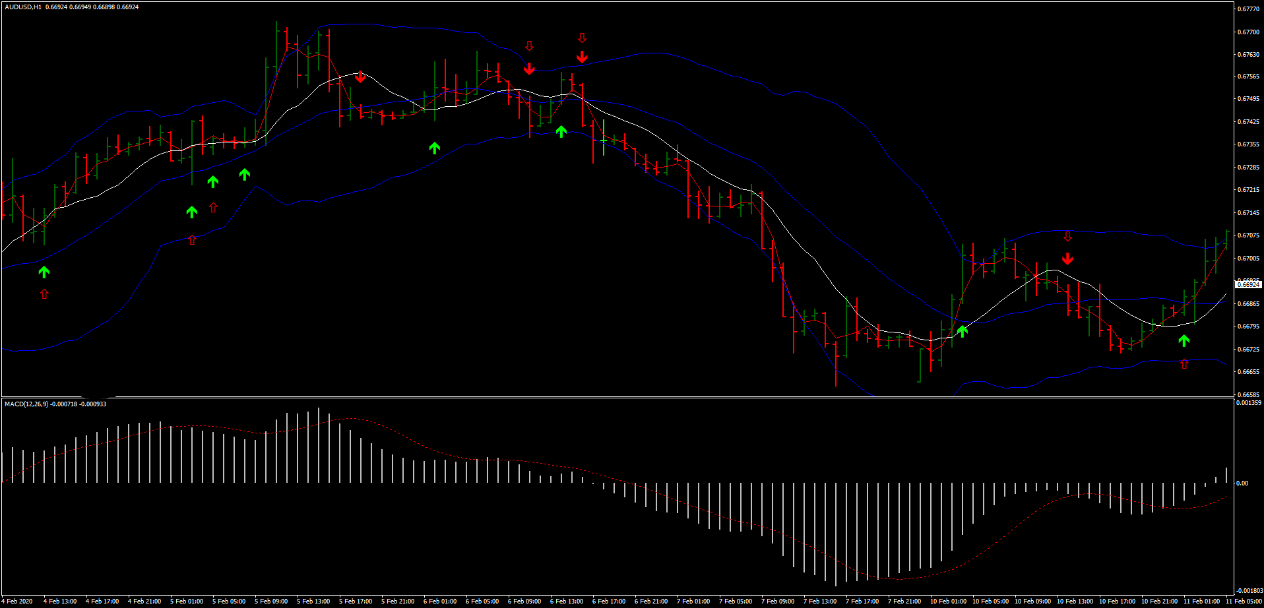Viewport: 1264px width, 608px height.
Task: Click the green up arrow near 6 Feb 01:00
Action: pyautogui.click(x=434, y=148)
